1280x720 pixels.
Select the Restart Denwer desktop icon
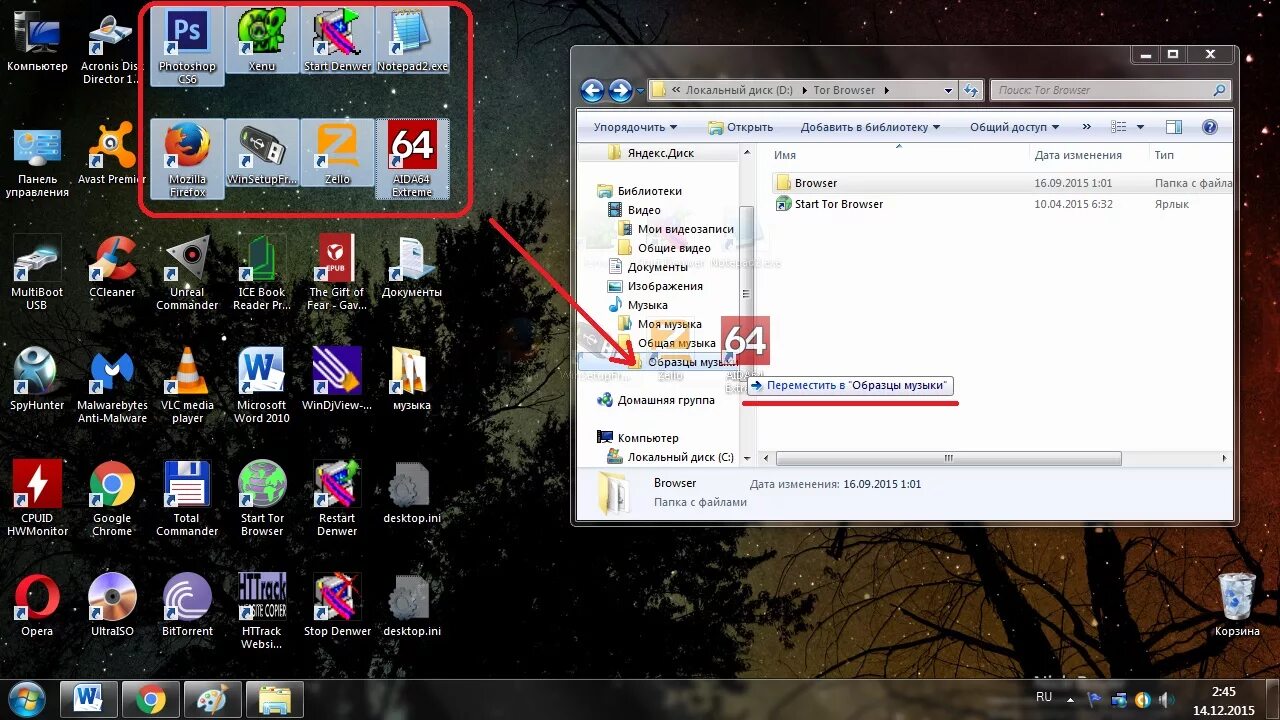click(337, 499)
